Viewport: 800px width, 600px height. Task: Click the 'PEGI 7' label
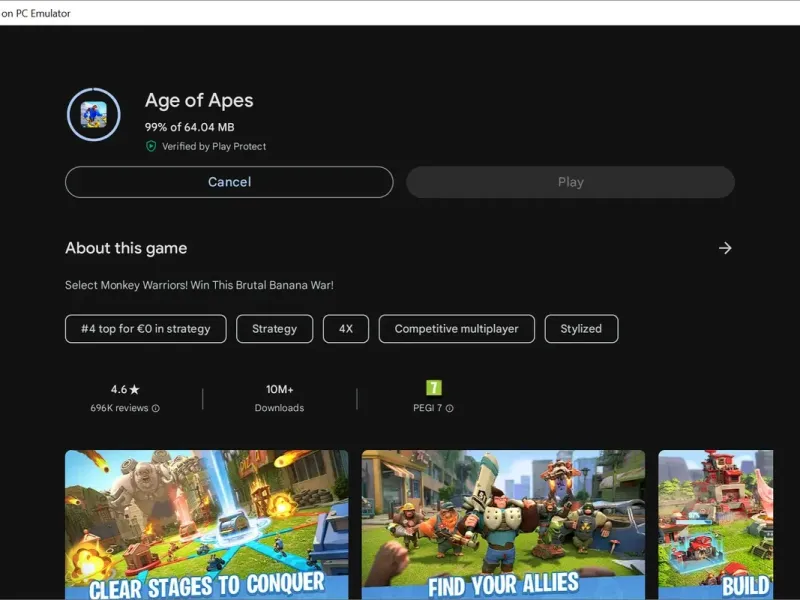[x=428, y=408]
